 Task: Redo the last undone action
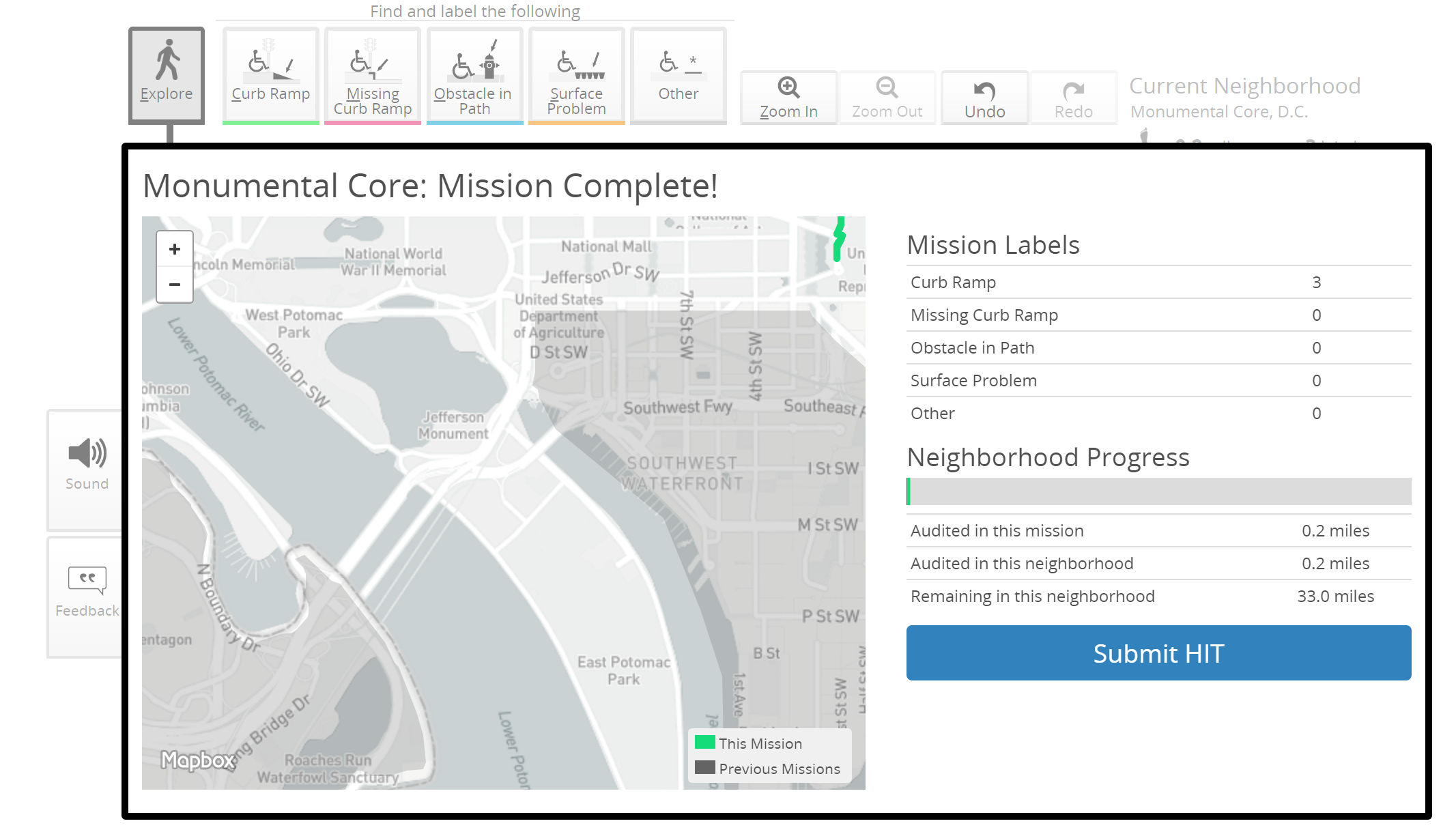tap(1073, 97)
